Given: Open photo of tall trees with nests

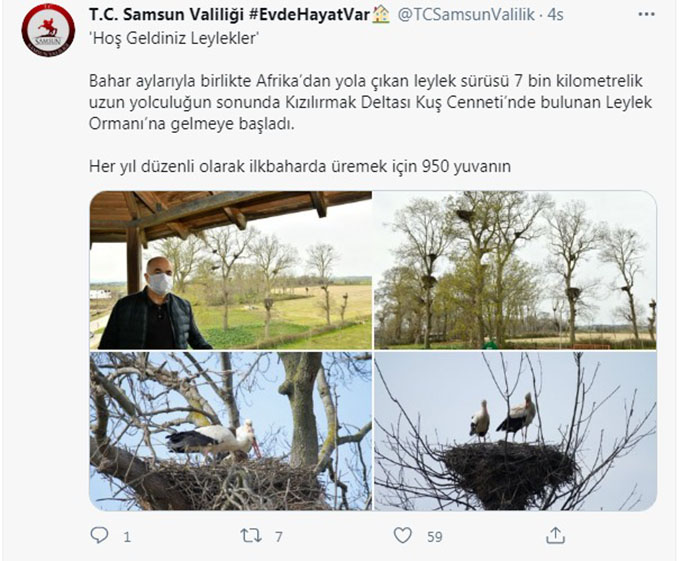Looking at the screenshot, I should coord(515,270).
